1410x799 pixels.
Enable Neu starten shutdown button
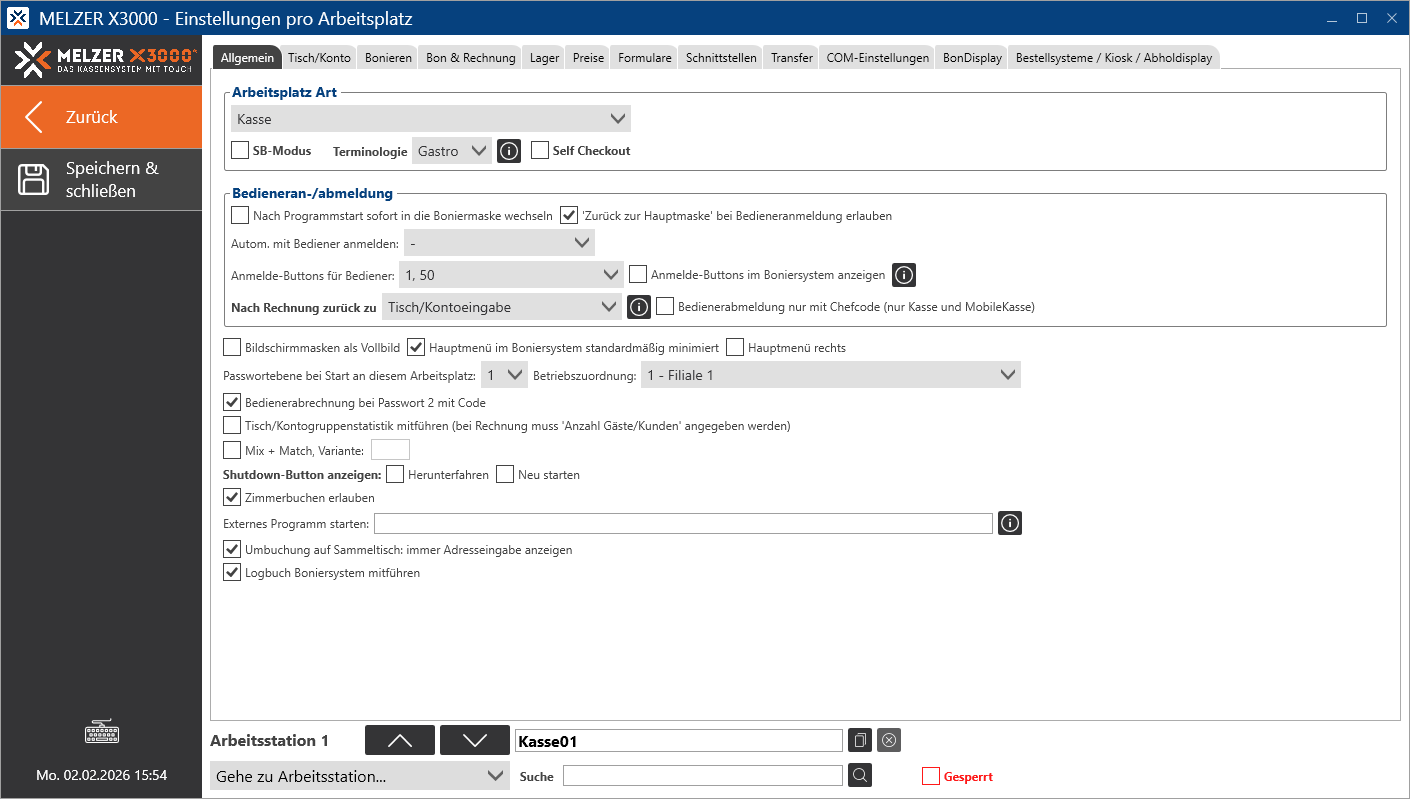505,475
